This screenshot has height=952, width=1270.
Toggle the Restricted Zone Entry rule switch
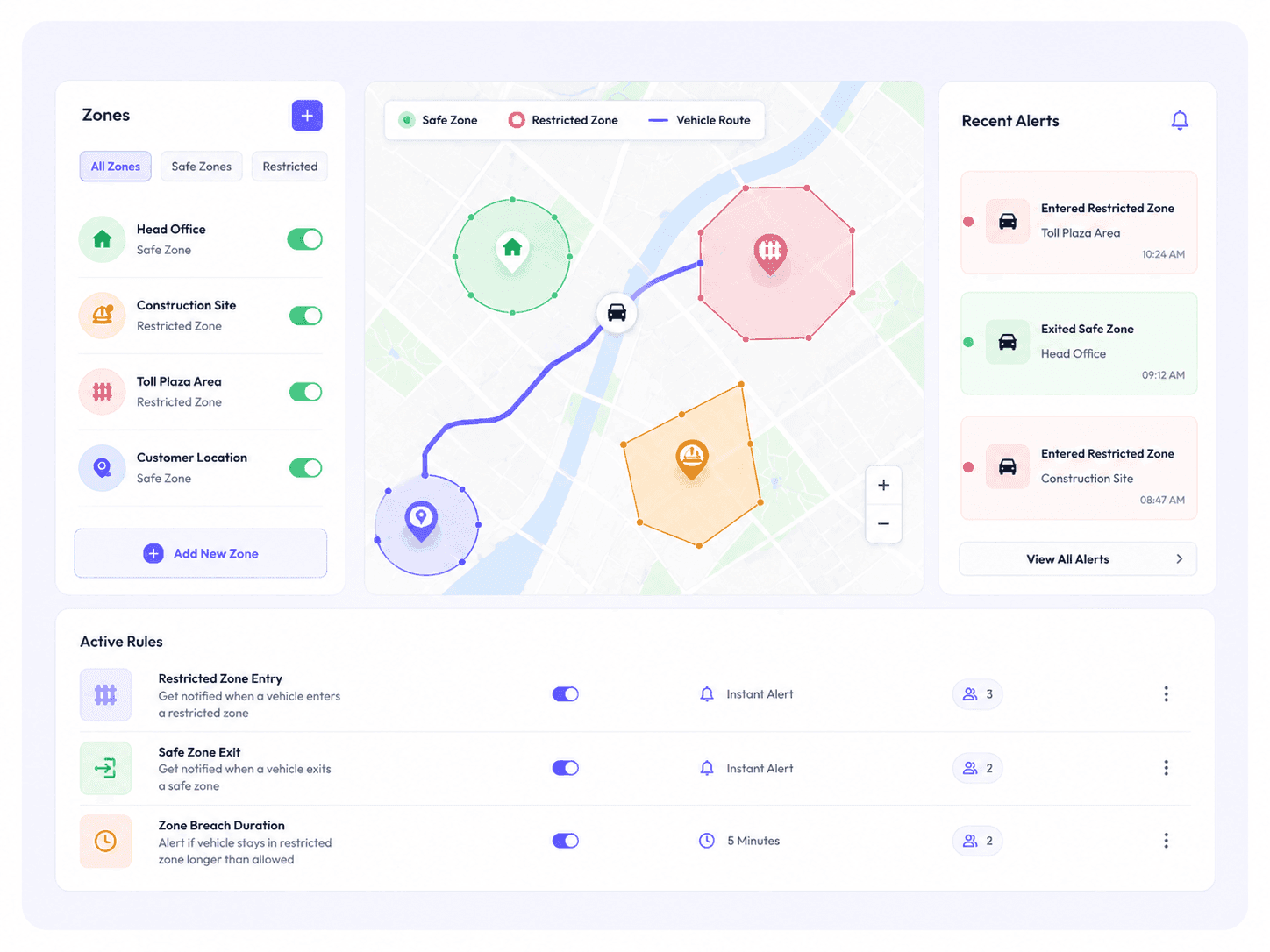[x=566, y=694]
